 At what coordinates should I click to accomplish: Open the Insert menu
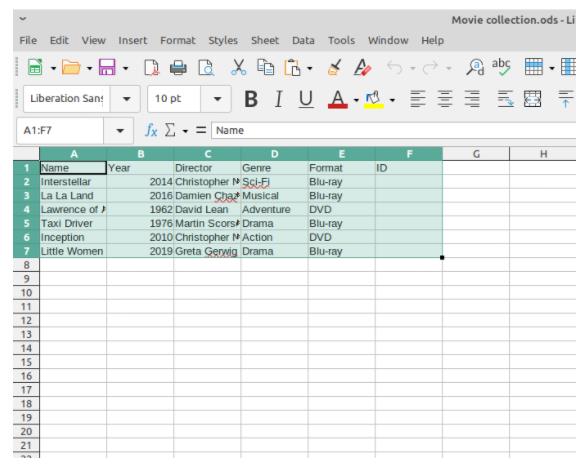coord(133,40)
